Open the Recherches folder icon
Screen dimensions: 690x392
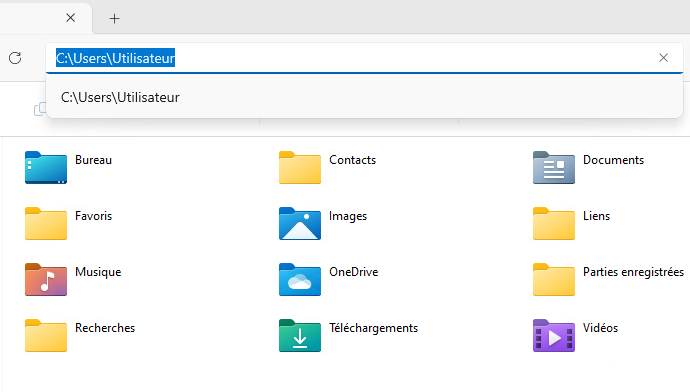(46, 335)
